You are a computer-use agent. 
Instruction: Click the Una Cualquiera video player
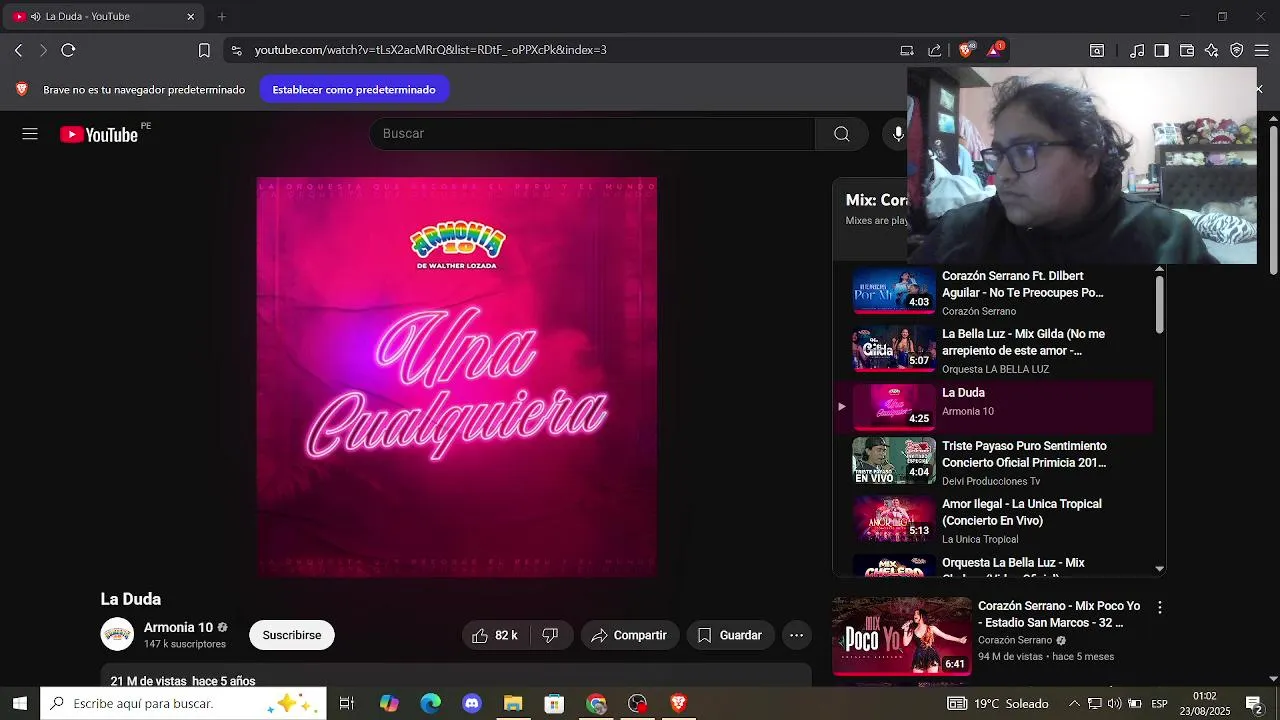457,377
